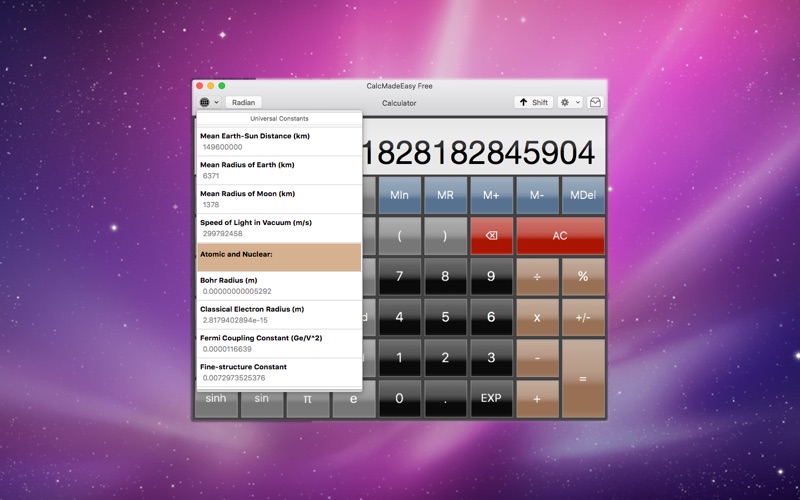Click the globe constants icon
Viewport: 800px width, 500px height.
pyautogui.click(x=205, y=102)
